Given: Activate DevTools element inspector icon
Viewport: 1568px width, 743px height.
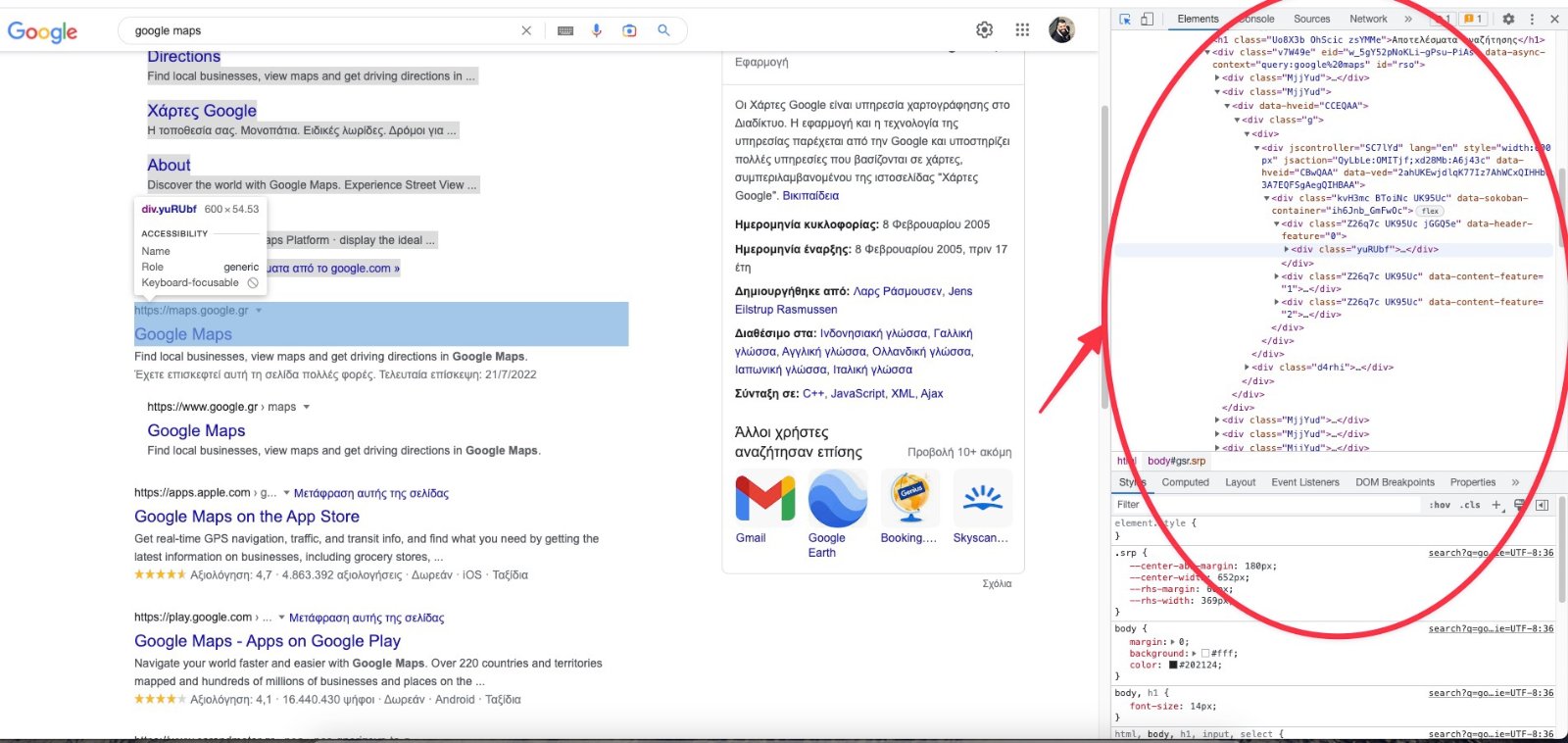Looking at the screenshot, I should (x=1125, y=19).
